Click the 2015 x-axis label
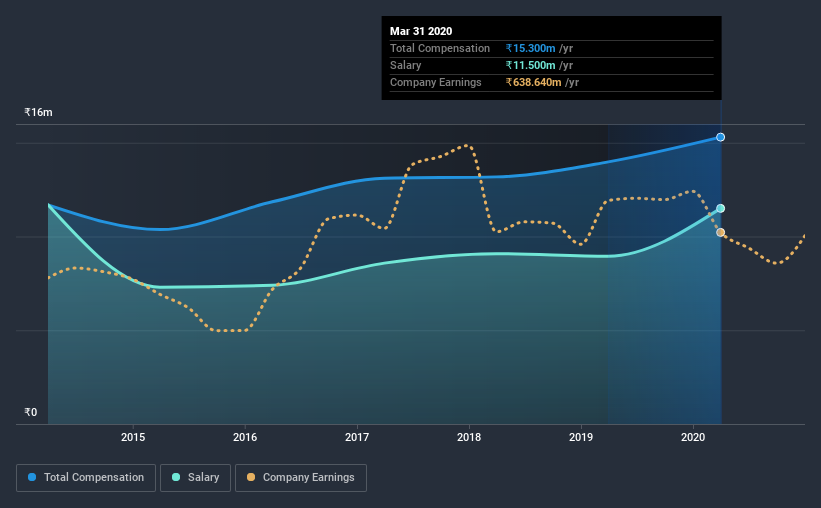This screenshot has width=821, height=508. [x=133, y=437]
